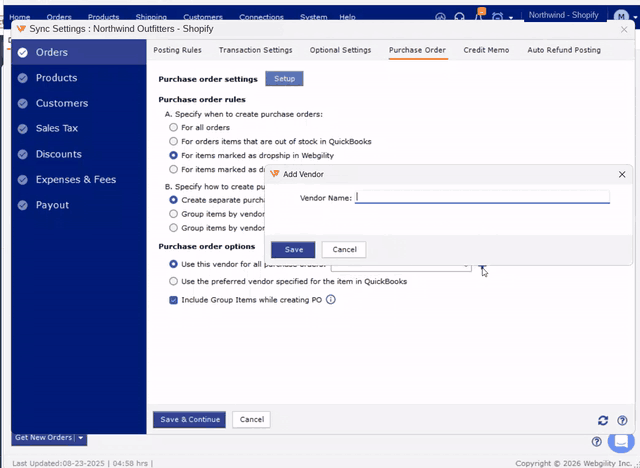Click the Purchase order options heading

207,246
